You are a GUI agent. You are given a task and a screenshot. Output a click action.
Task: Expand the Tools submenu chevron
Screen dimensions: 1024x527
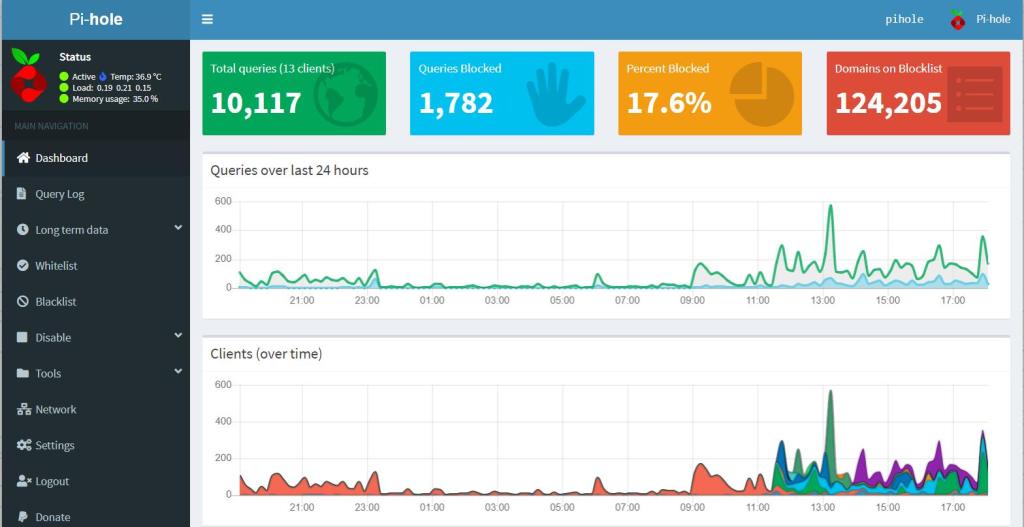coord(178,372)
